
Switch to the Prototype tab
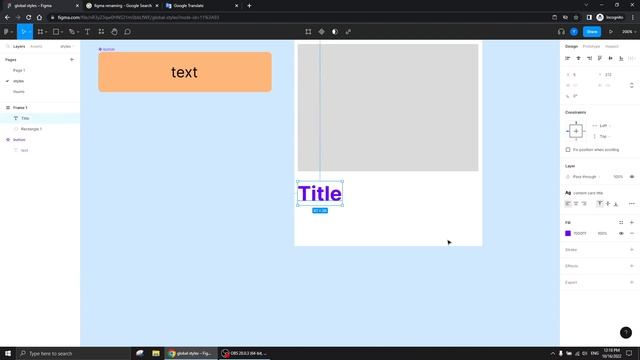click(x=591, y=47)
